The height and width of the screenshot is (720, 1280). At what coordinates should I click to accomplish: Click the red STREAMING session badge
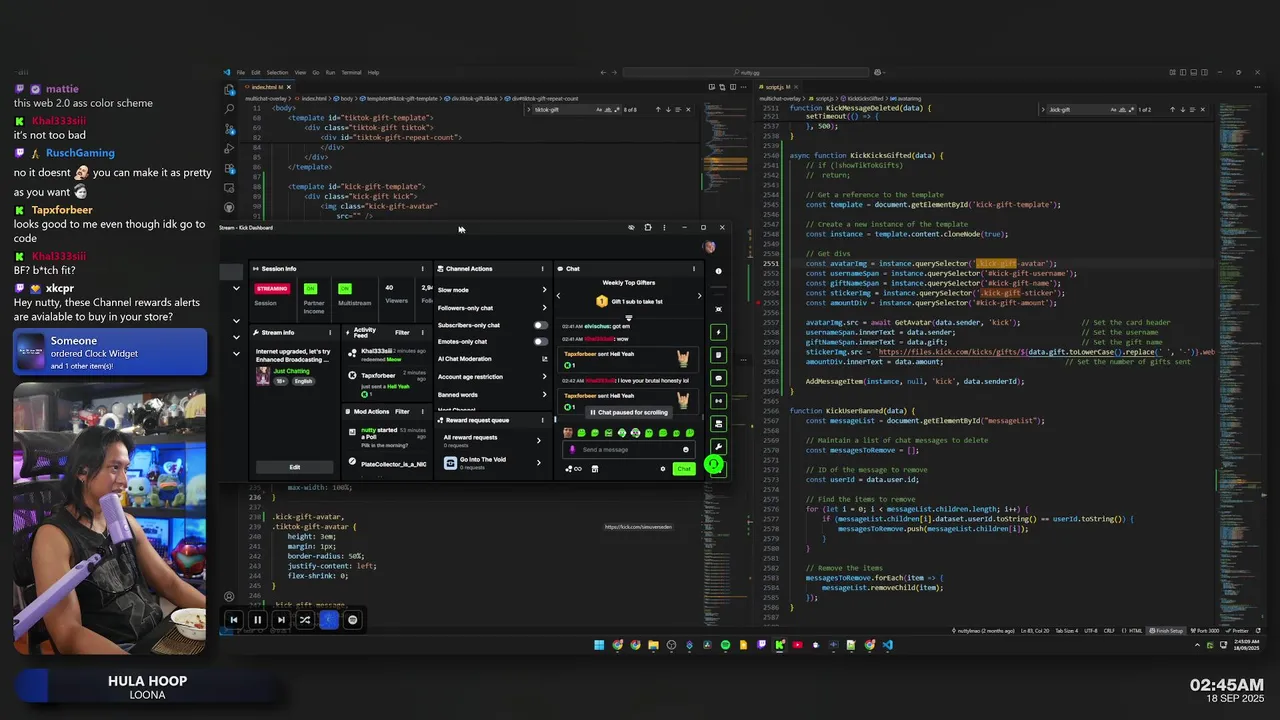click(x=272, y=289)
